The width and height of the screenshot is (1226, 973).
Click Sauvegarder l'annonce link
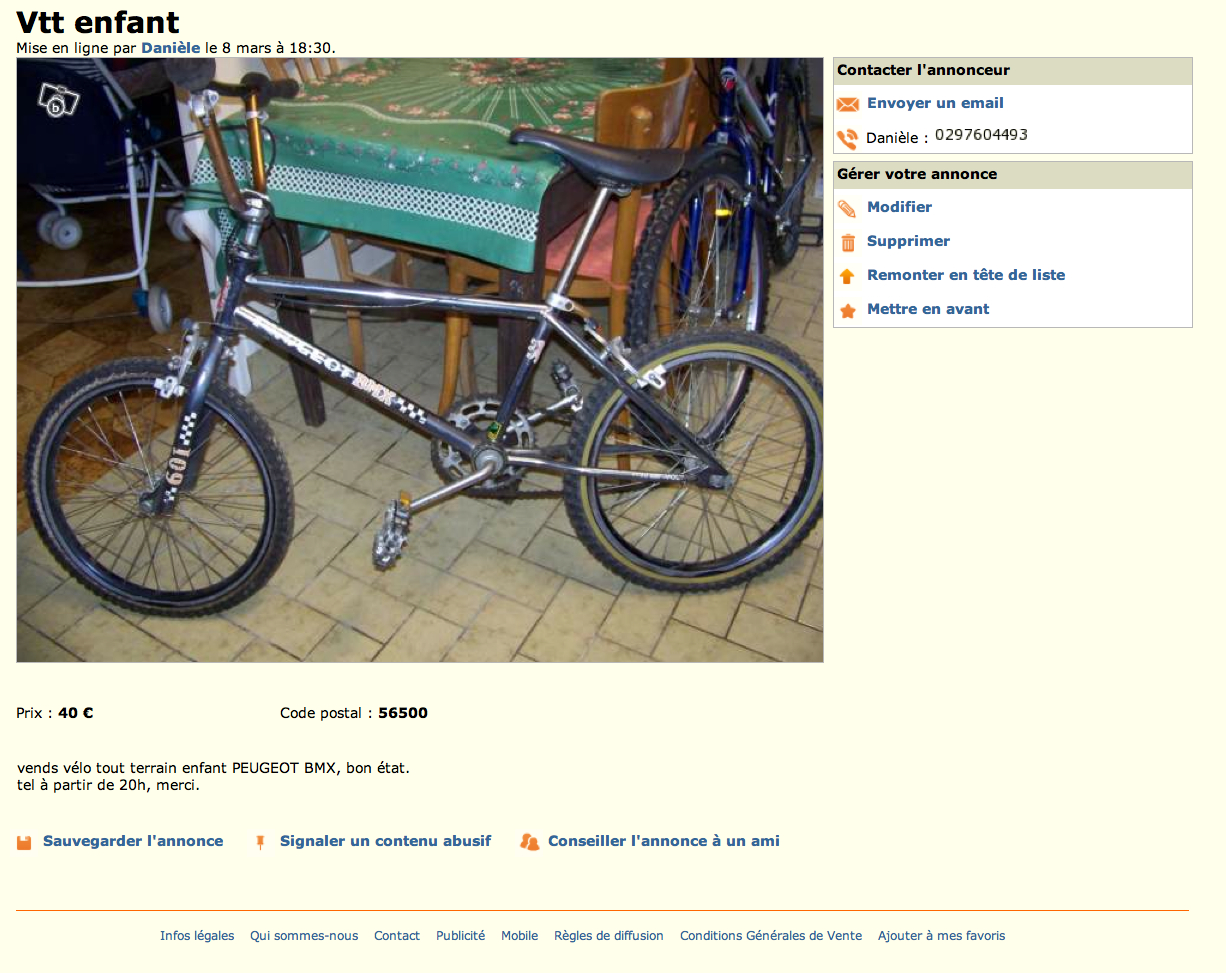click(133, 841)
